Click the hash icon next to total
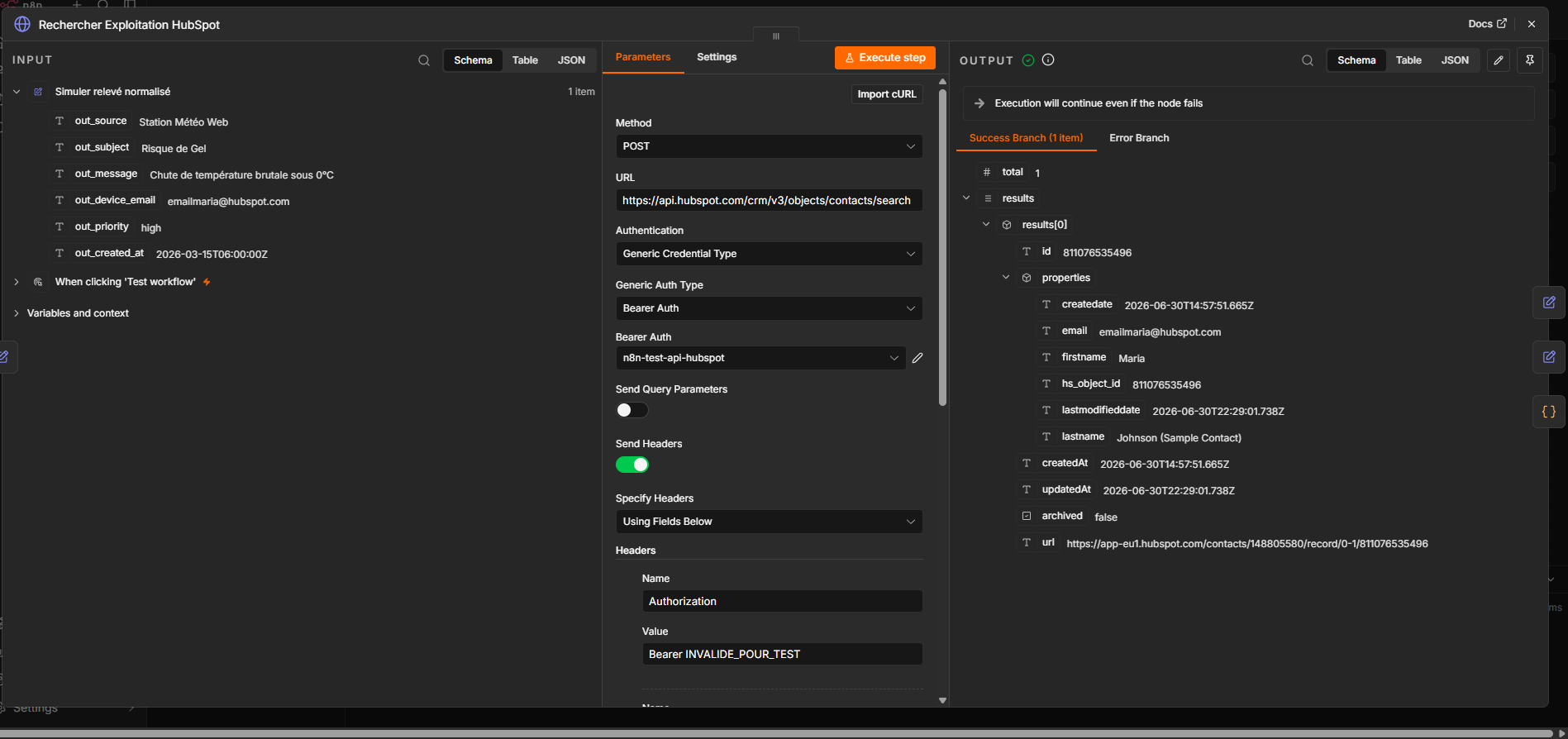Viewport: 1568px width, 739px height. [987, 172]
